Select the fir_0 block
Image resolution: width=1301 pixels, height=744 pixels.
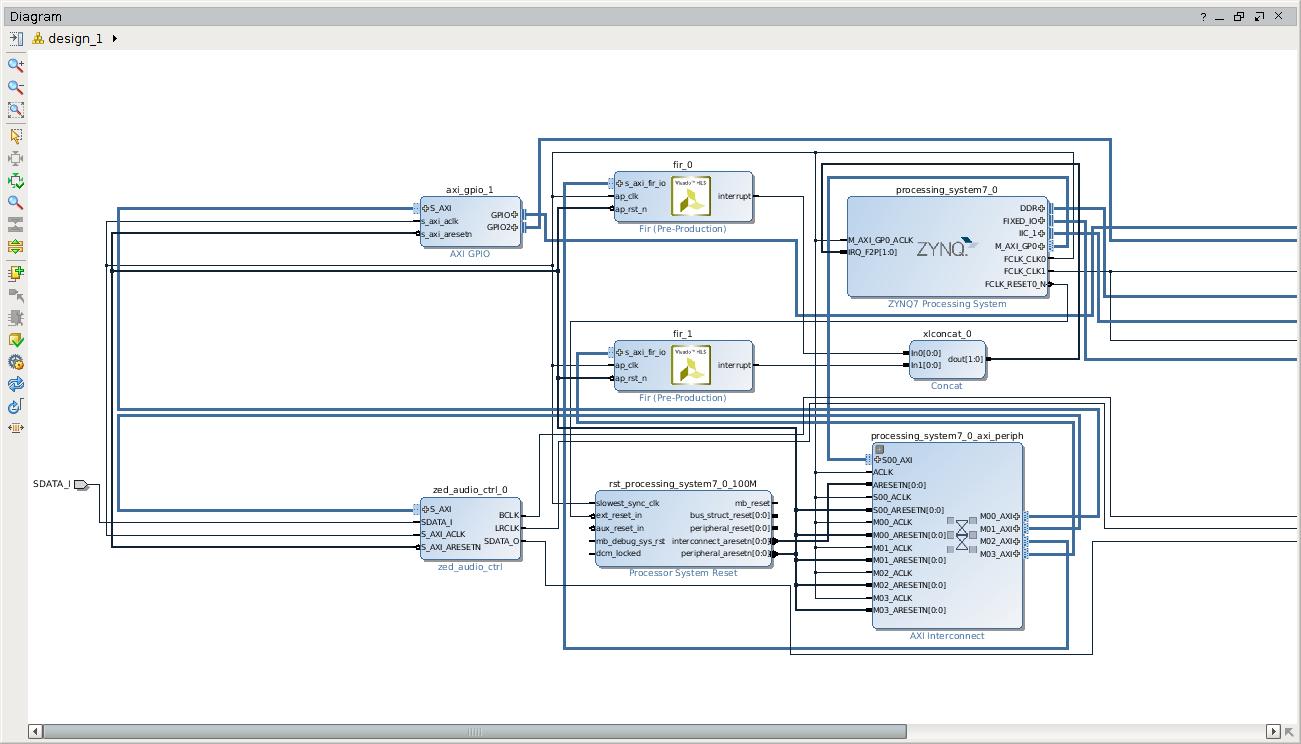[x=684, y=197]
